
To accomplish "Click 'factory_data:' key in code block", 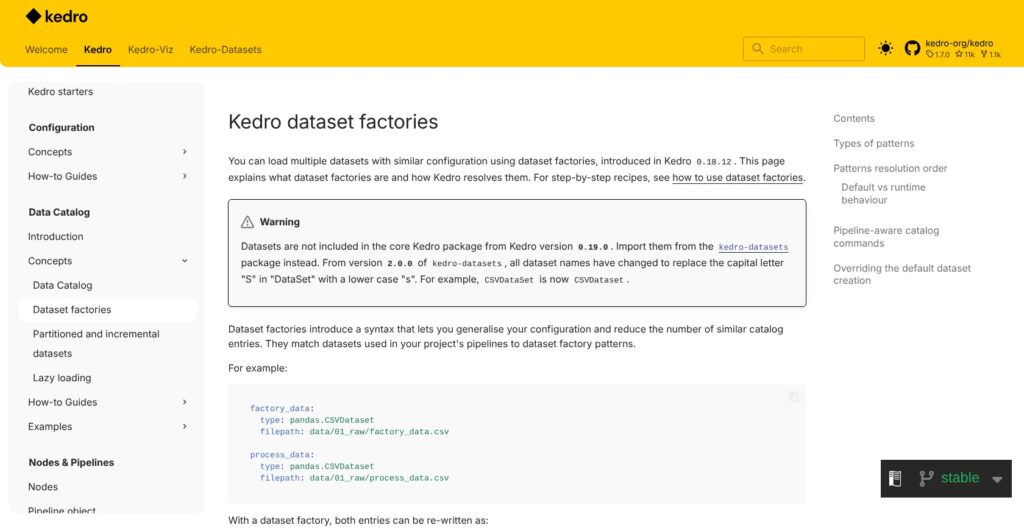I will tap(282, 408).
